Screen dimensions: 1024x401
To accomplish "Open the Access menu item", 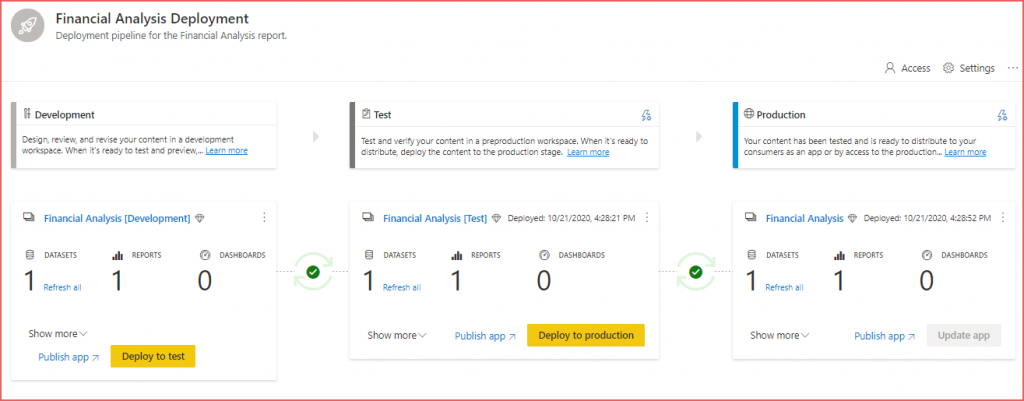I will coord(907,68).
